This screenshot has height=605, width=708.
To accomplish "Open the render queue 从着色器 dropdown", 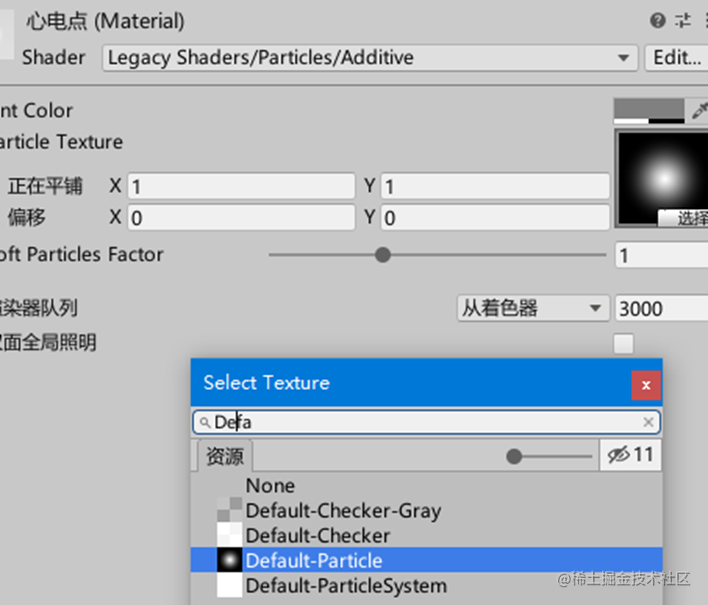I will (533, 308).
